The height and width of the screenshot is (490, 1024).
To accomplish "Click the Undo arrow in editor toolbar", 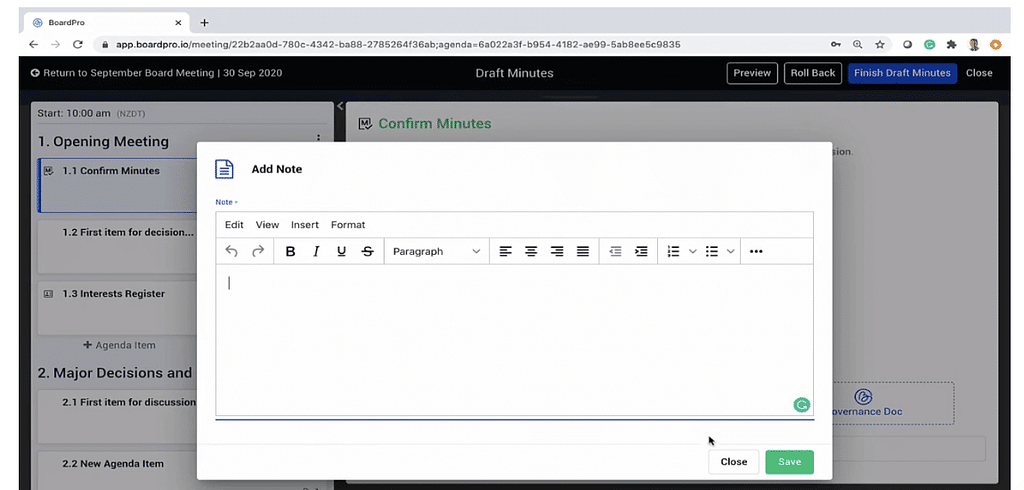I will tap(232, 251).
